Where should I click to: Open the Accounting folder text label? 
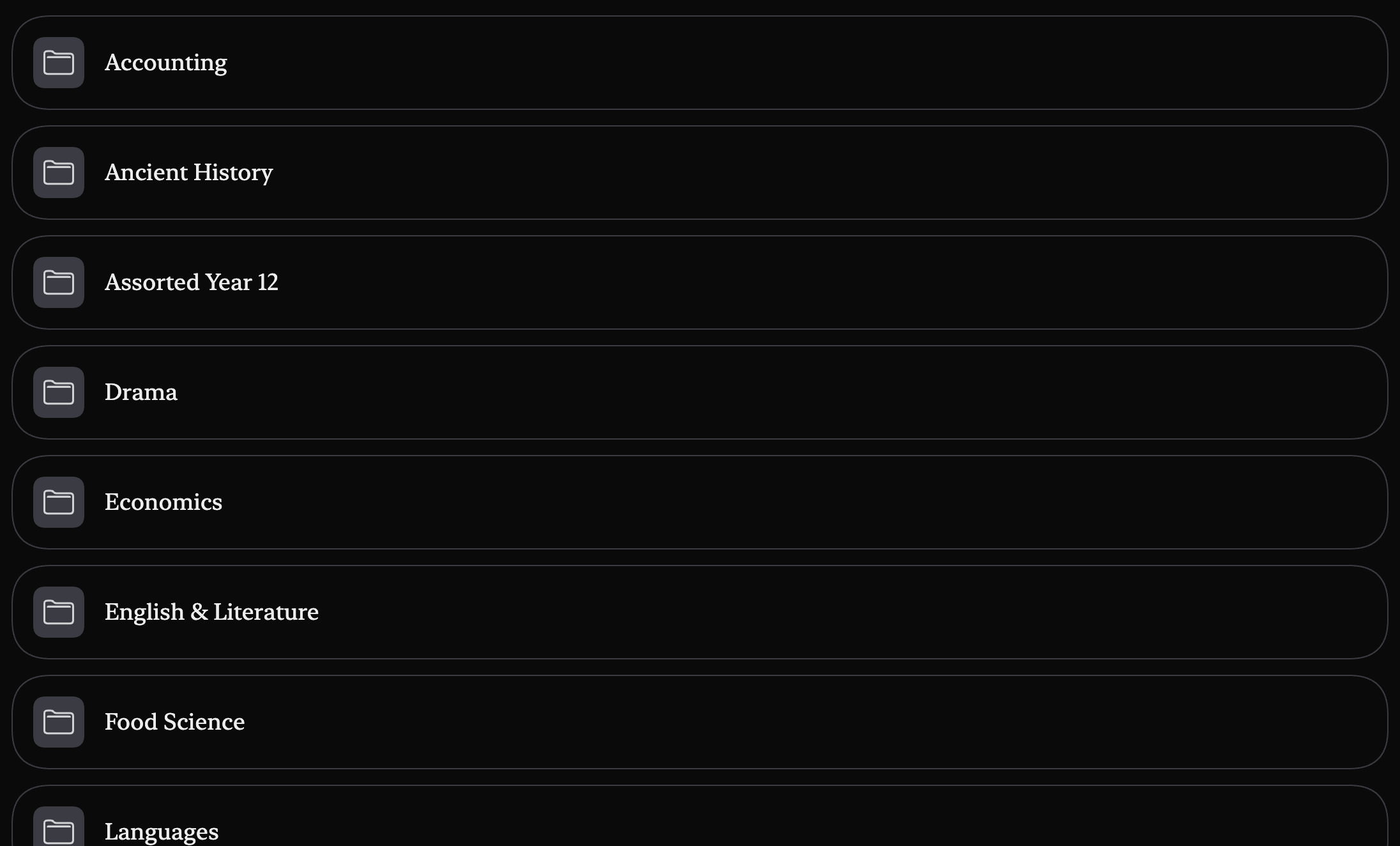[165, 63]
